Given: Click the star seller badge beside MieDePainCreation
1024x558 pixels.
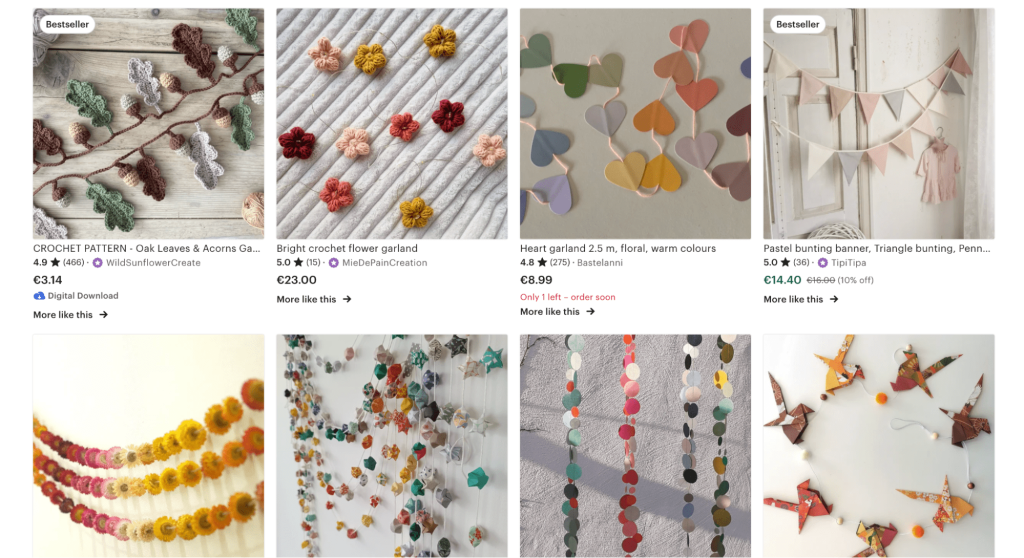Looking at the screenshot, I should 334,263.
